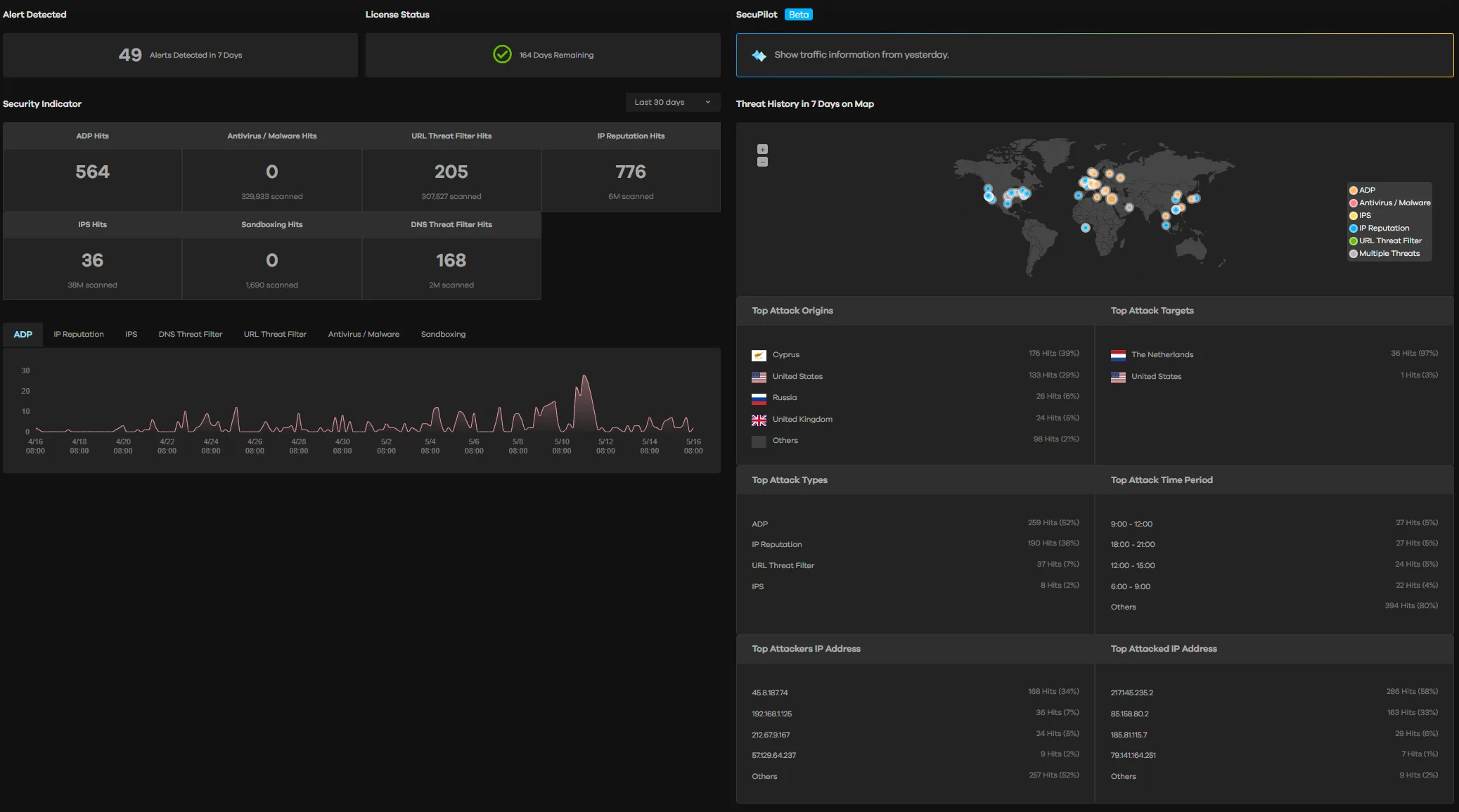Screen dimensions: 1459x812
Task: Click the map zoom in plus button
Action: (x=762, y=149)
